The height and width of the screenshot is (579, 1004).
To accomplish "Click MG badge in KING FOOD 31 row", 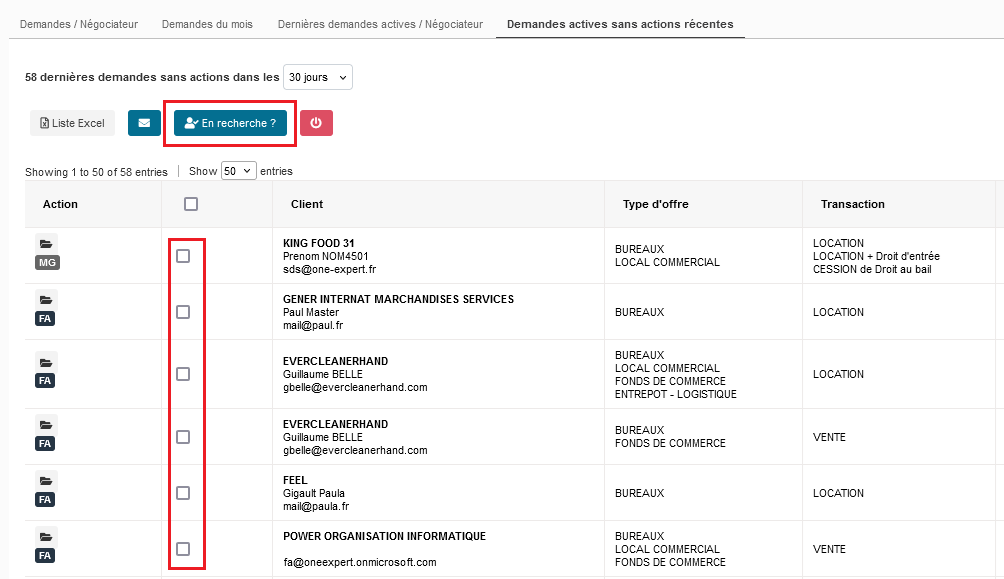I will tap(46, 263).
